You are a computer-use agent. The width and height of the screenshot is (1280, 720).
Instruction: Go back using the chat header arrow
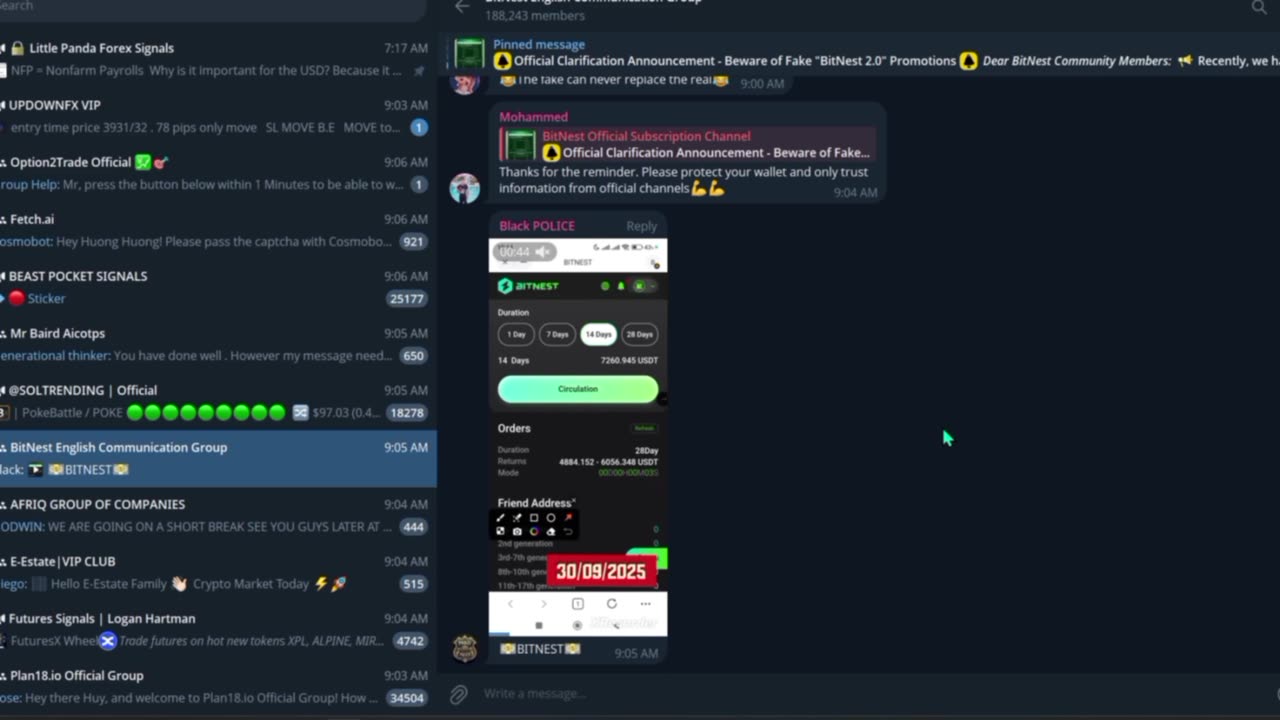461,6
